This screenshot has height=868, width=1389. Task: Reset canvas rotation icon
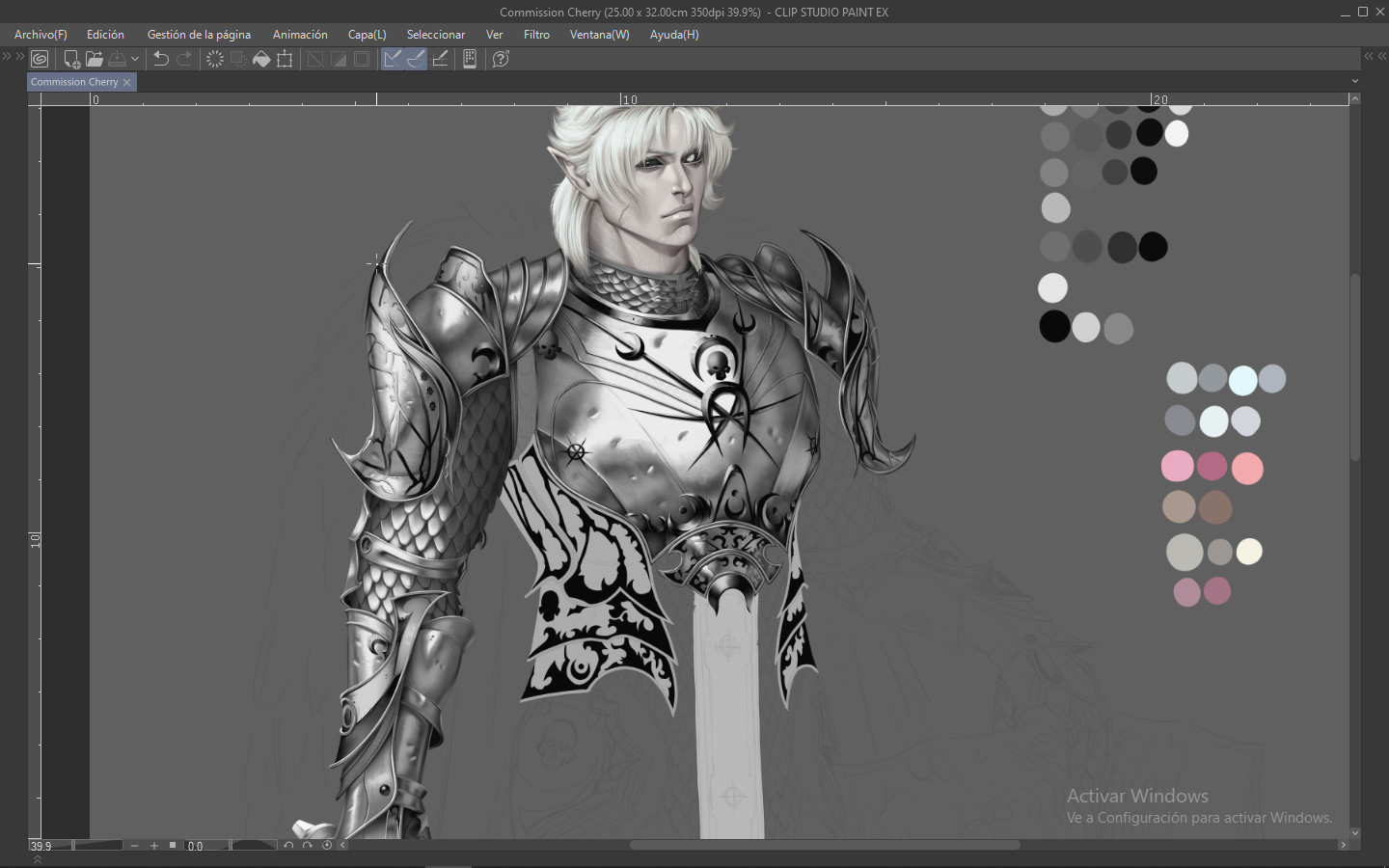327,845
